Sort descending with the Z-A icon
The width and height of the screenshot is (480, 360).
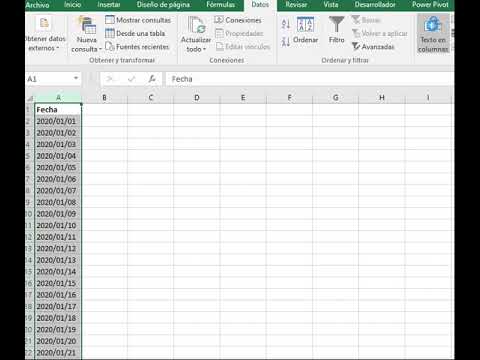point(286,42)
